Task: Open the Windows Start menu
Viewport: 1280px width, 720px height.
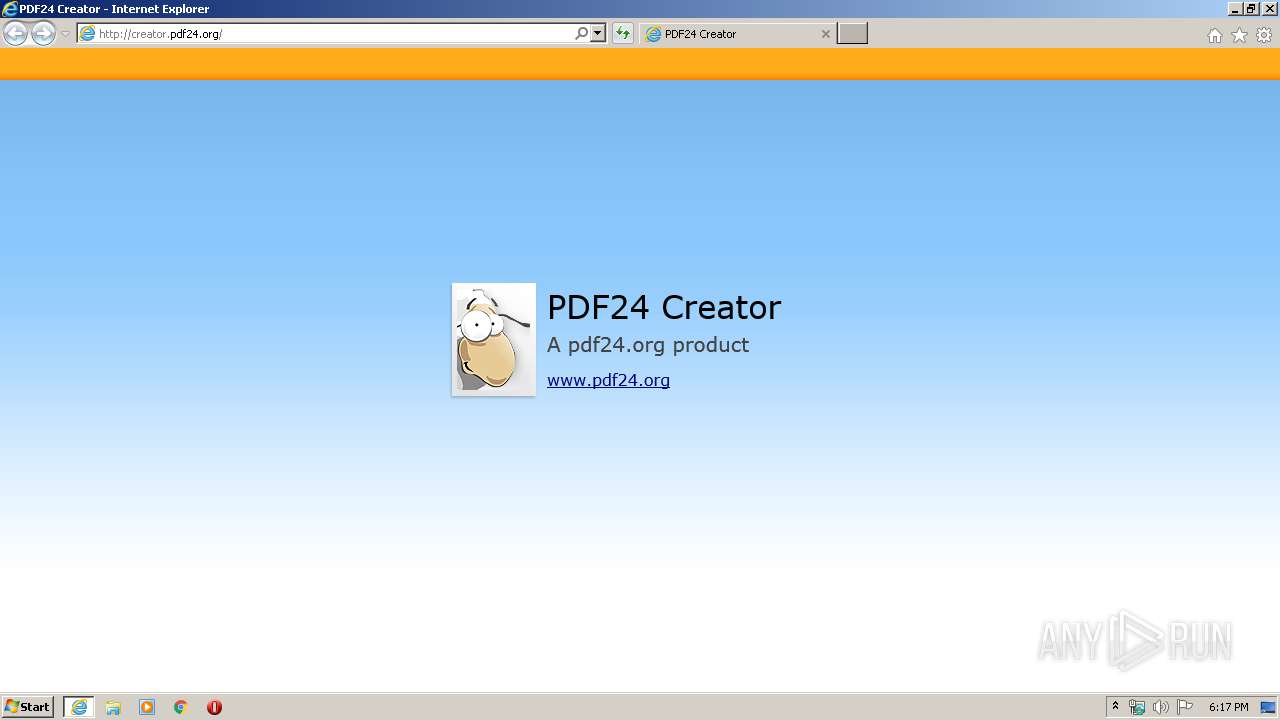Action: (28, 707)
